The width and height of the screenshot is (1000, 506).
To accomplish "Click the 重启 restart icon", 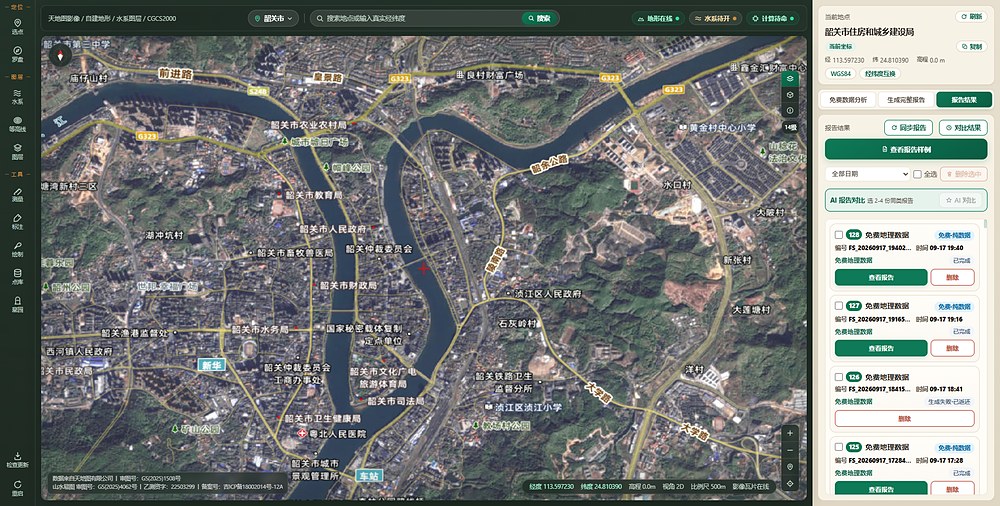I will 17,488.
